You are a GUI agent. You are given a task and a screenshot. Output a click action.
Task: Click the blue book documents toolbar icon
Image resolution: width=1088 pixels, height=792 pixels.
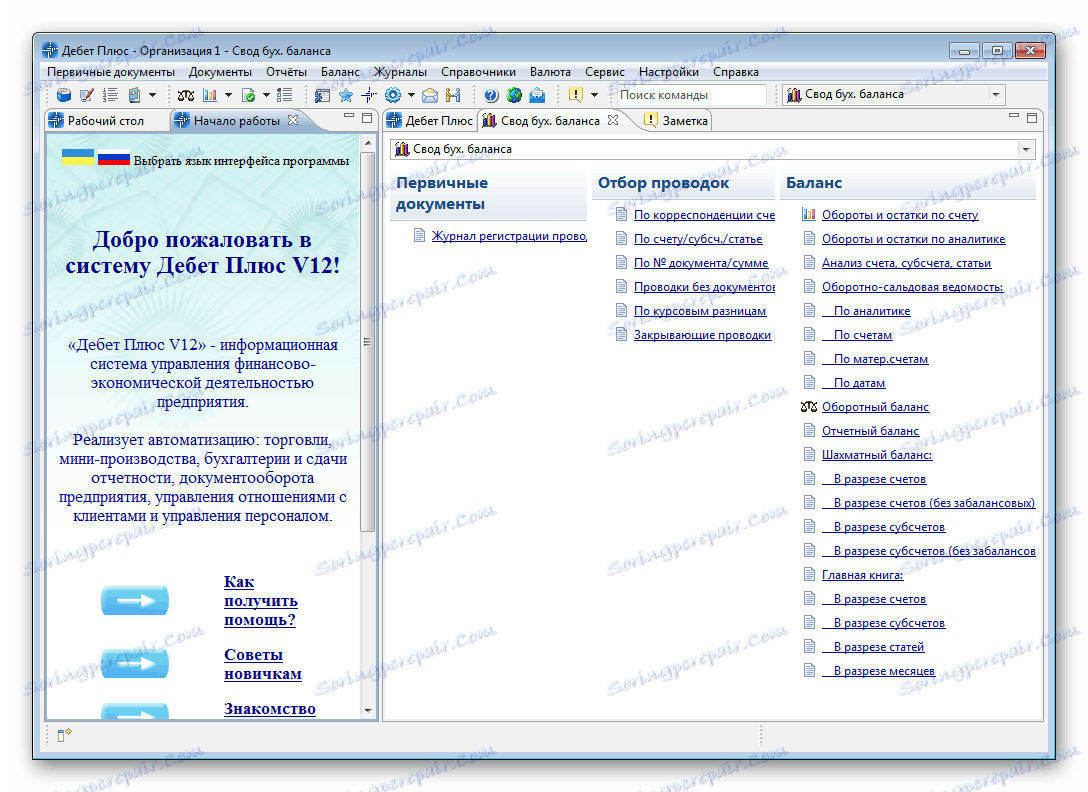coord(135,95)
